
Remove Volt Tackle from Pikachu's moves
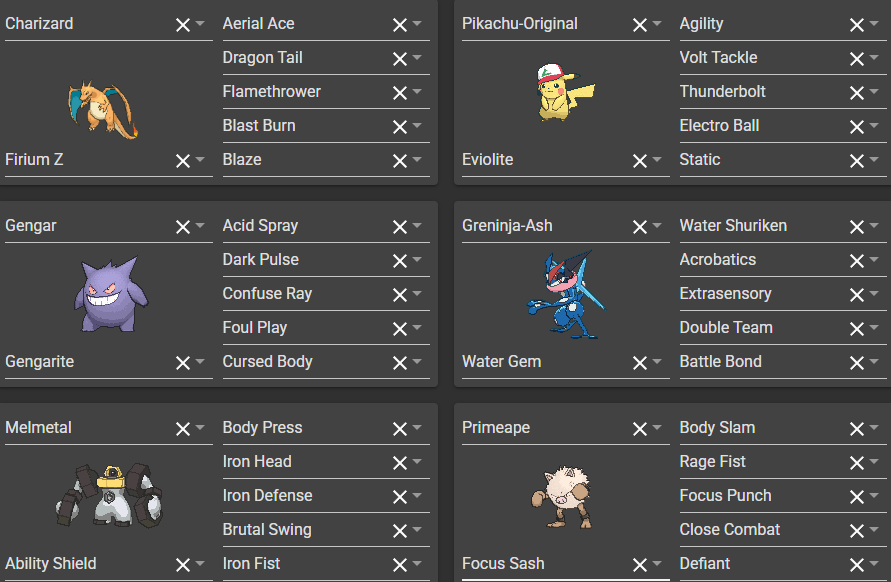(x=857, y=59)
